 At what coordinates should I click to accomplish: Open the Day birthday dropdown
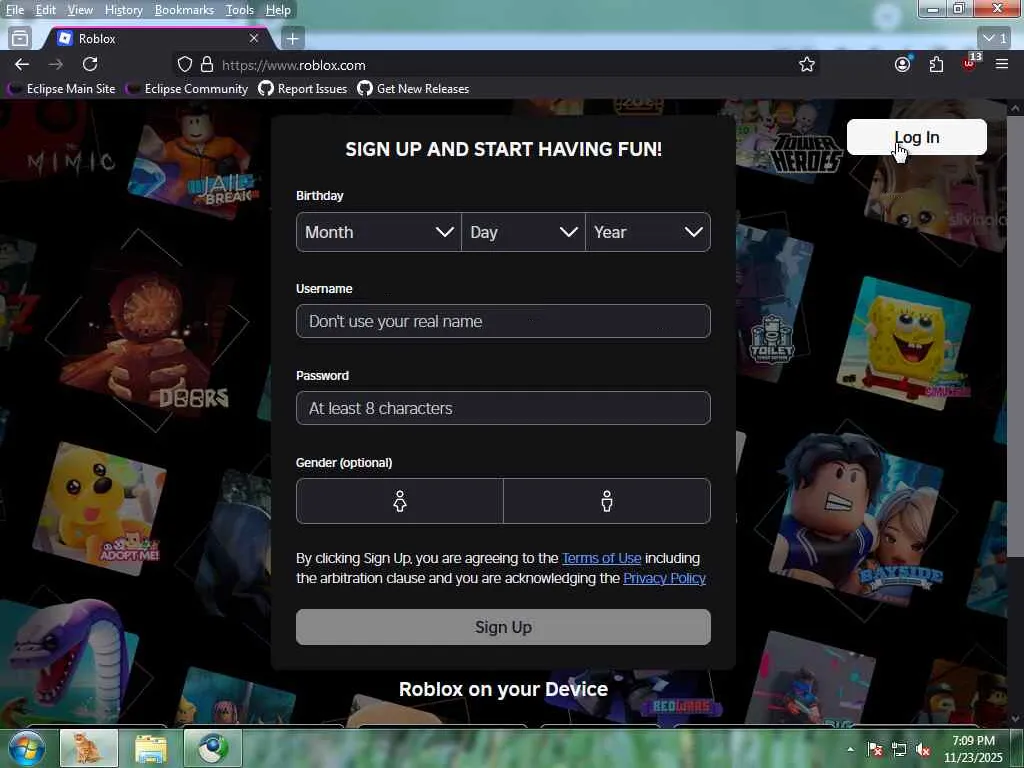(x=523, y=232)
